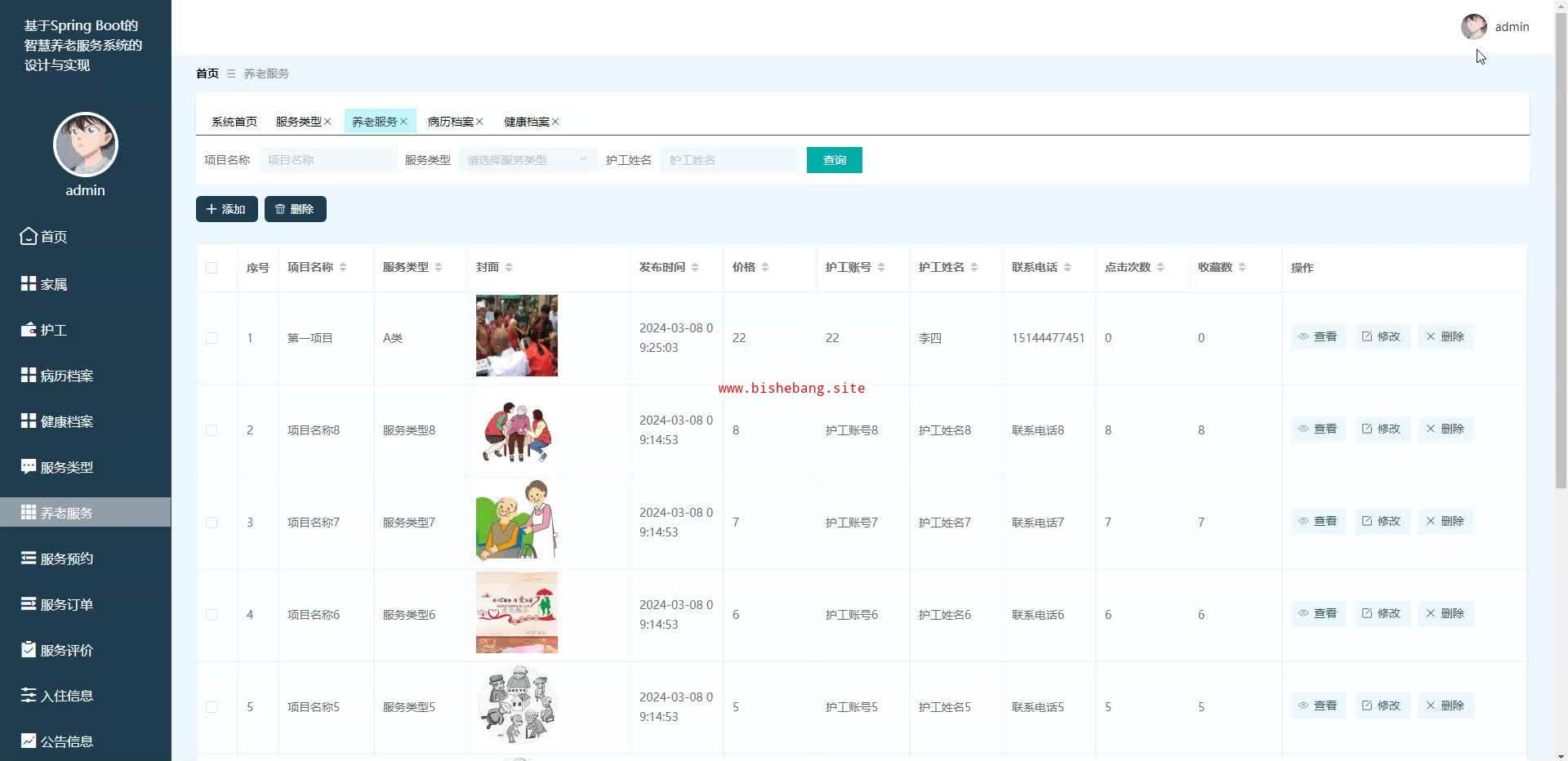Sort the table by 价格 column arrows

(x=765, y=268)
